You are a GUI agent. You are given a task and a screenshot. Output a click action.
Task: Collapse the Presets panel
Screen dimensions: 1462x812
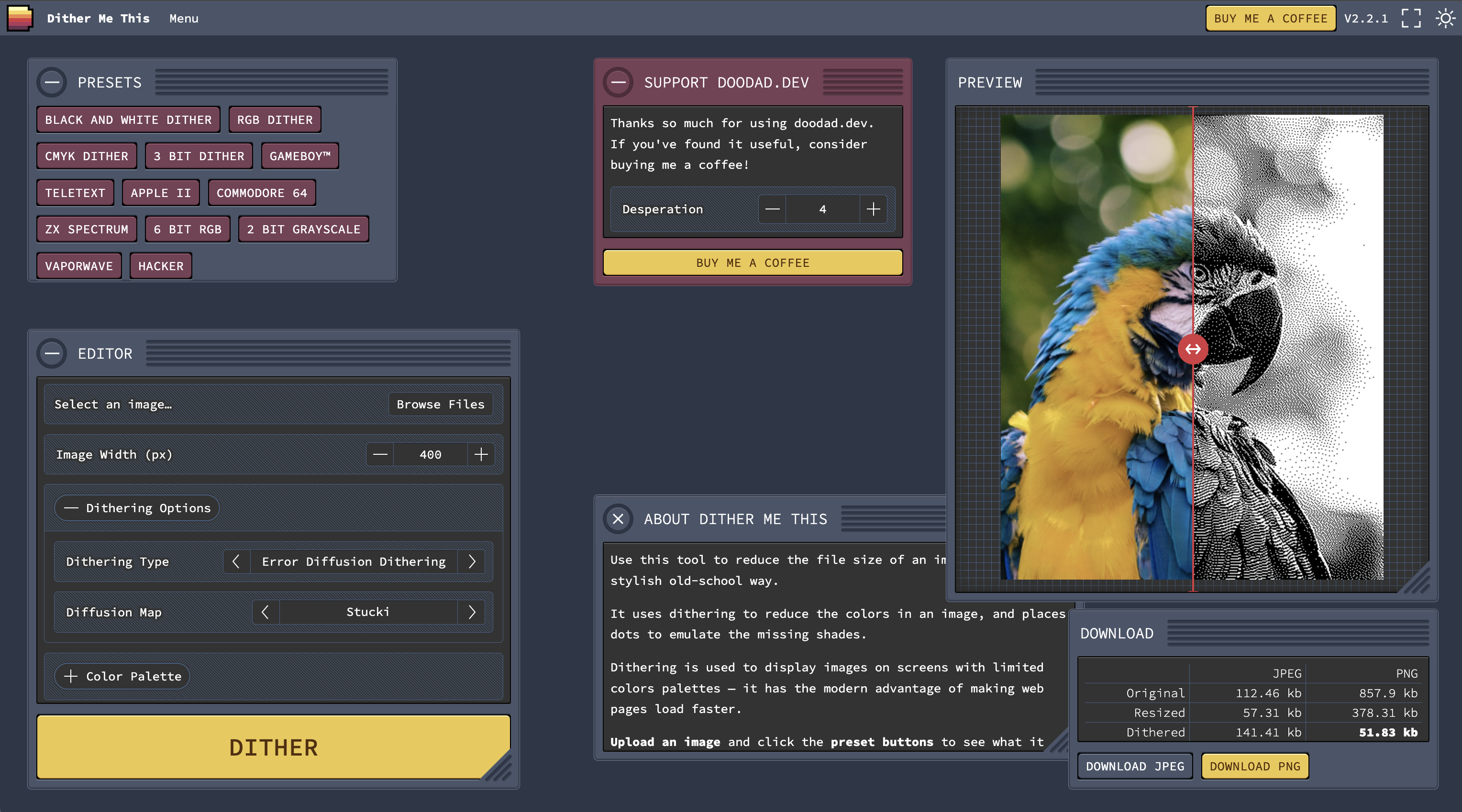coord(52,83)
